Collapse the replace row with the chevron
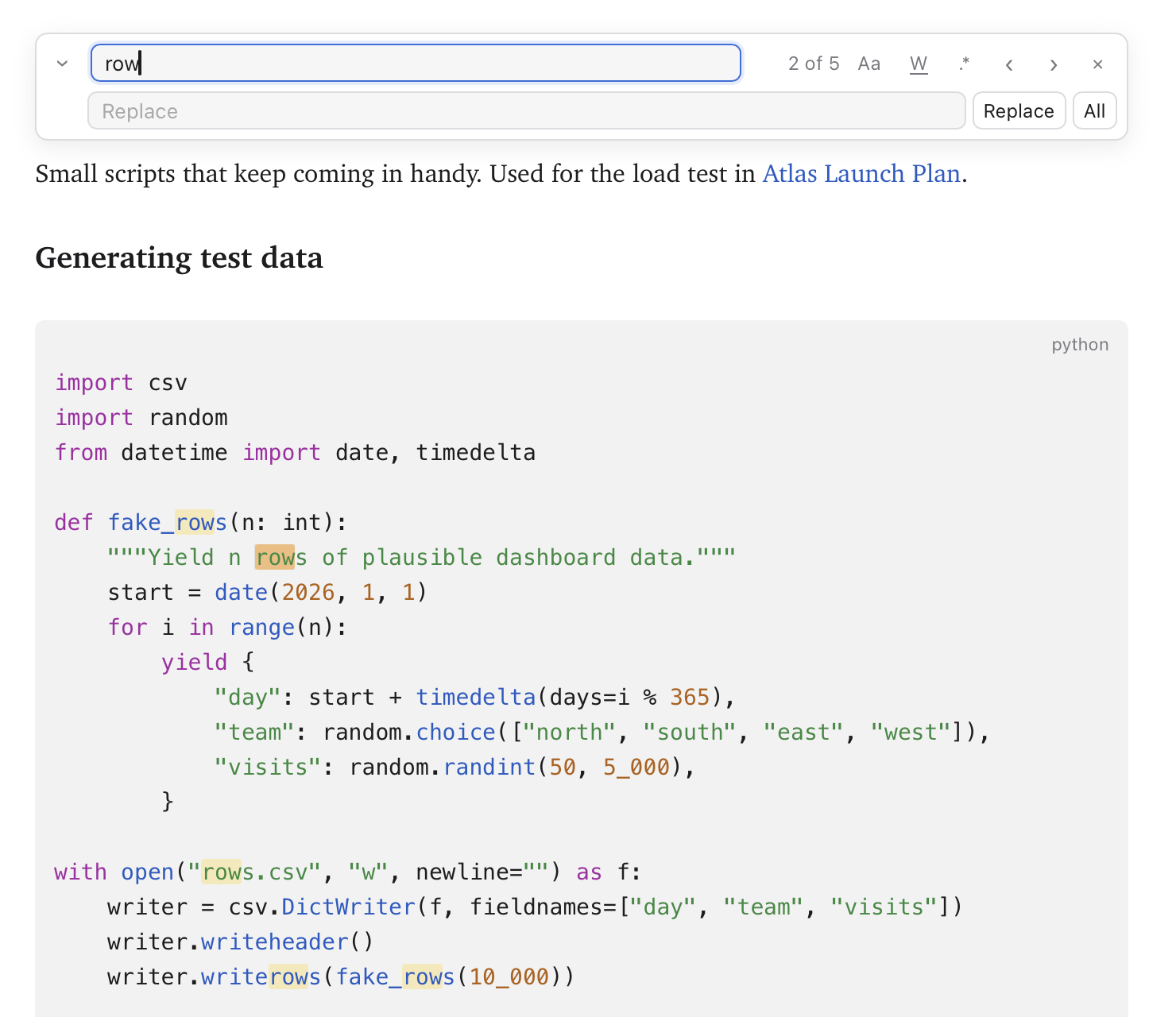 (x=62, y=64)
